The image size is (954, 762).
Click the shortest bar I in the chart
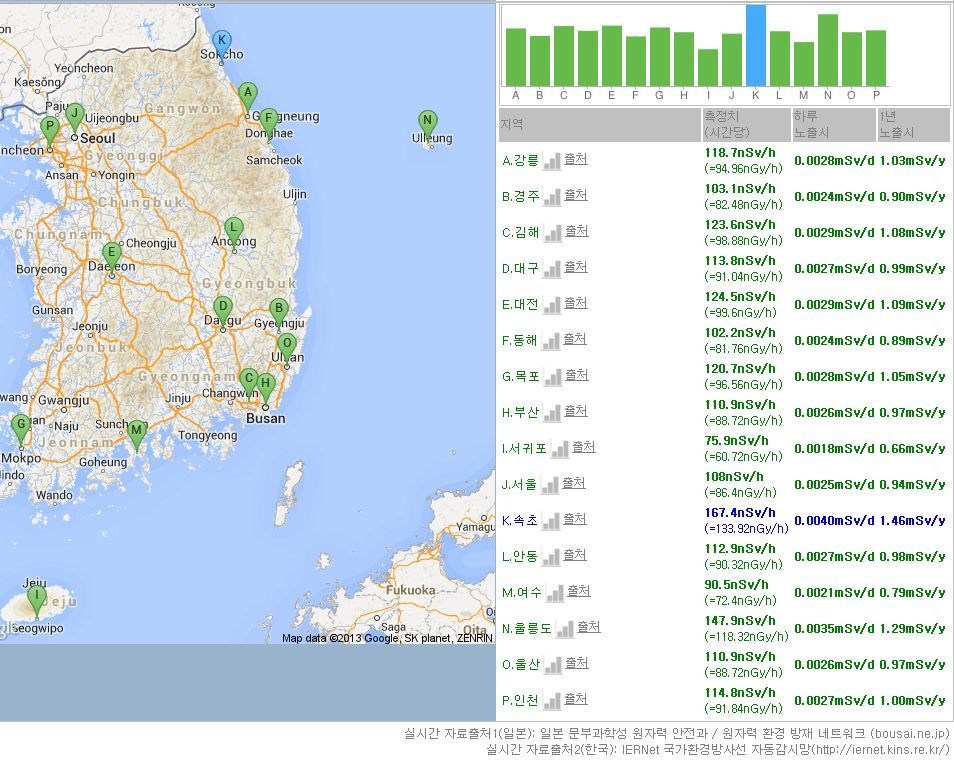(x=708, y=67)
